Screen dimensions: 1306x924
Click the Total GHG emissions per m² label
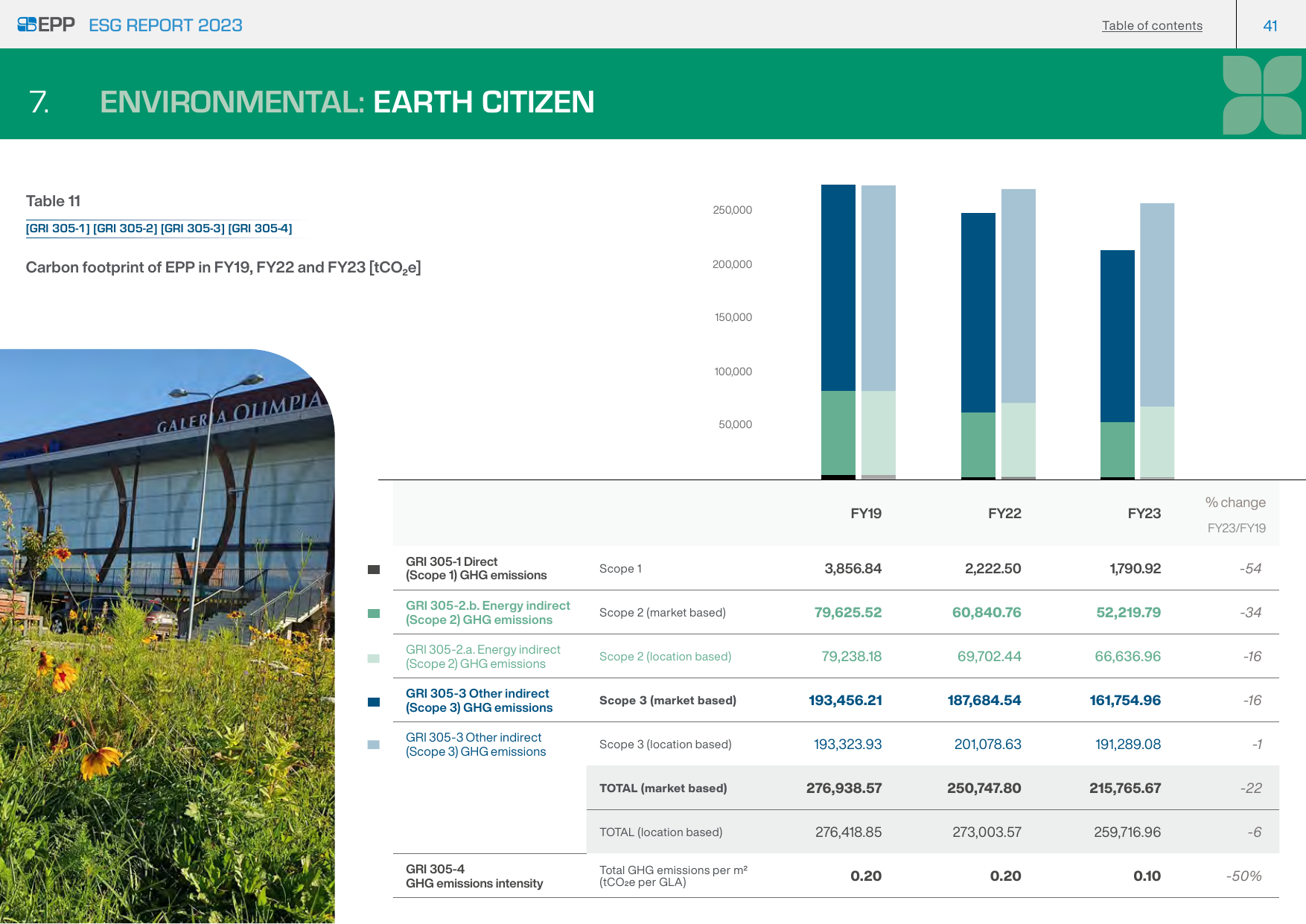pos(673,876)
